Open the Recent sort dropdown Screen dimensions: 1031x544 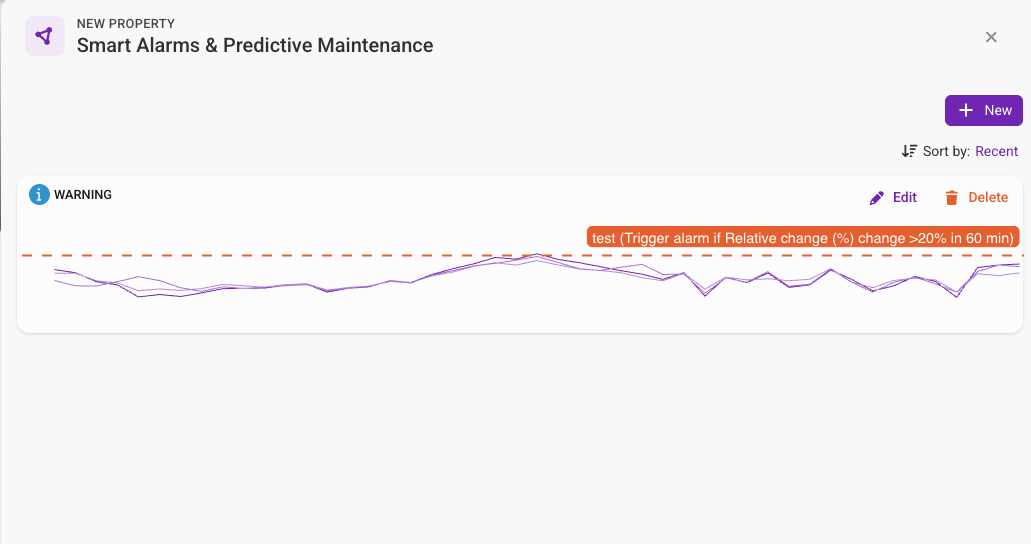996,152
